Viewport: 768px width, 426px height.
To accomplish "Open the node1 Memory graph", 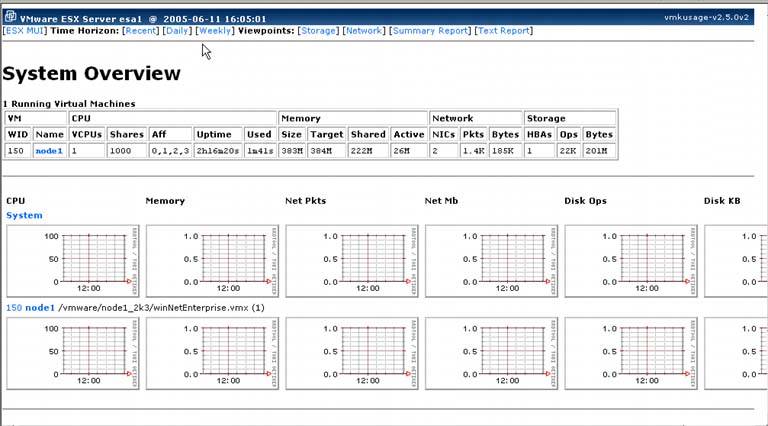I will pyautogui.click(x=210, y=354).
